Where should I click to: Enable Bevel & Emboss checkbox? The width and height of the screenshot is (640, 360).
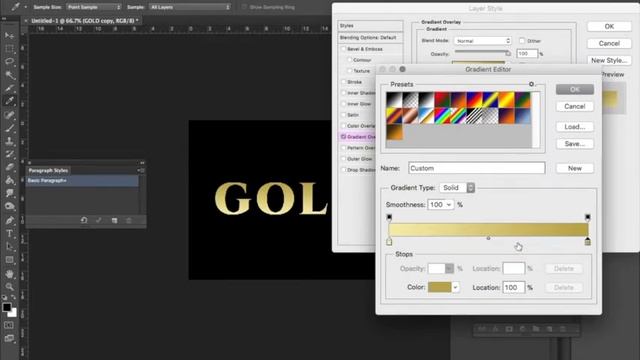coord(344,49)
